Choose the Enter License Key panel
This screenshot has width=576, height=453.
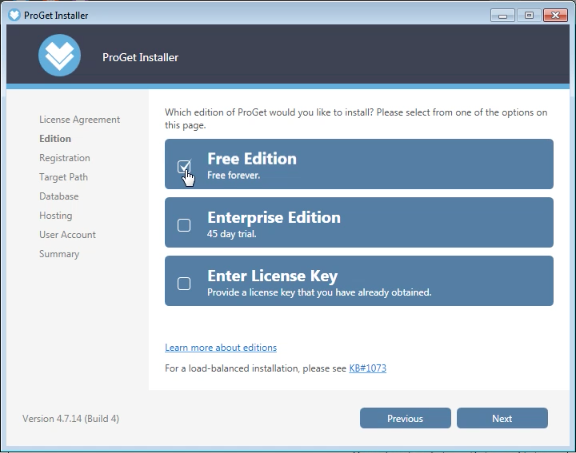coord(359,281)
